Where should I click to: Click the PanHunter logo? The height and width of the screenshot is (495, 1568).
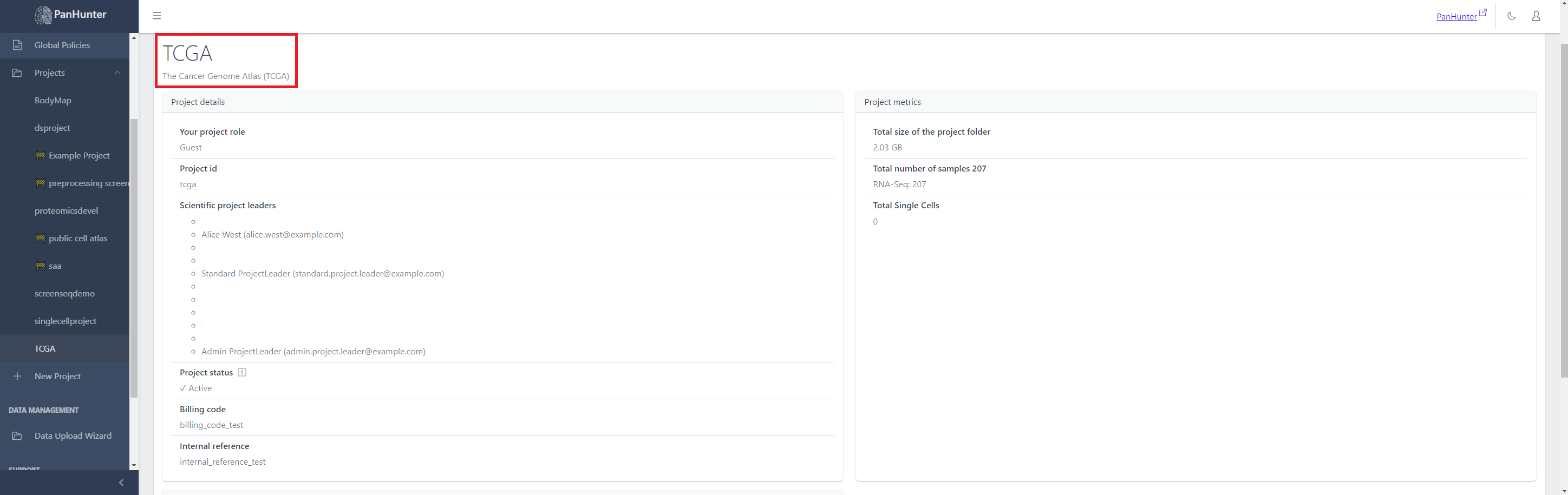(x=70, y=15)
